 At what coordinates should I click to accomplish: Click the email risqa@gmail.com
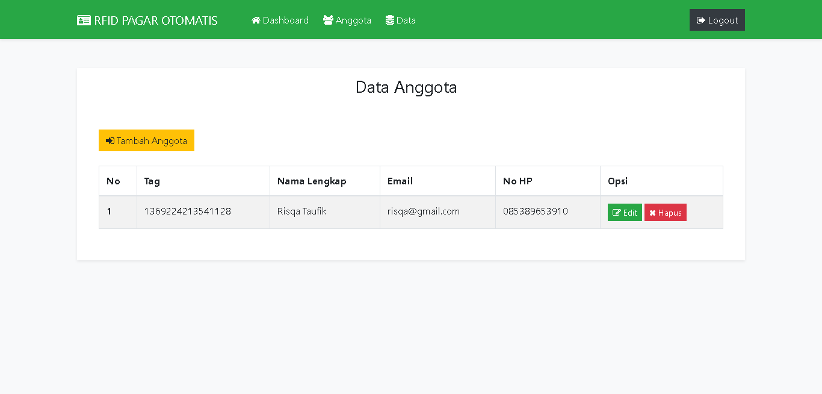423,212
